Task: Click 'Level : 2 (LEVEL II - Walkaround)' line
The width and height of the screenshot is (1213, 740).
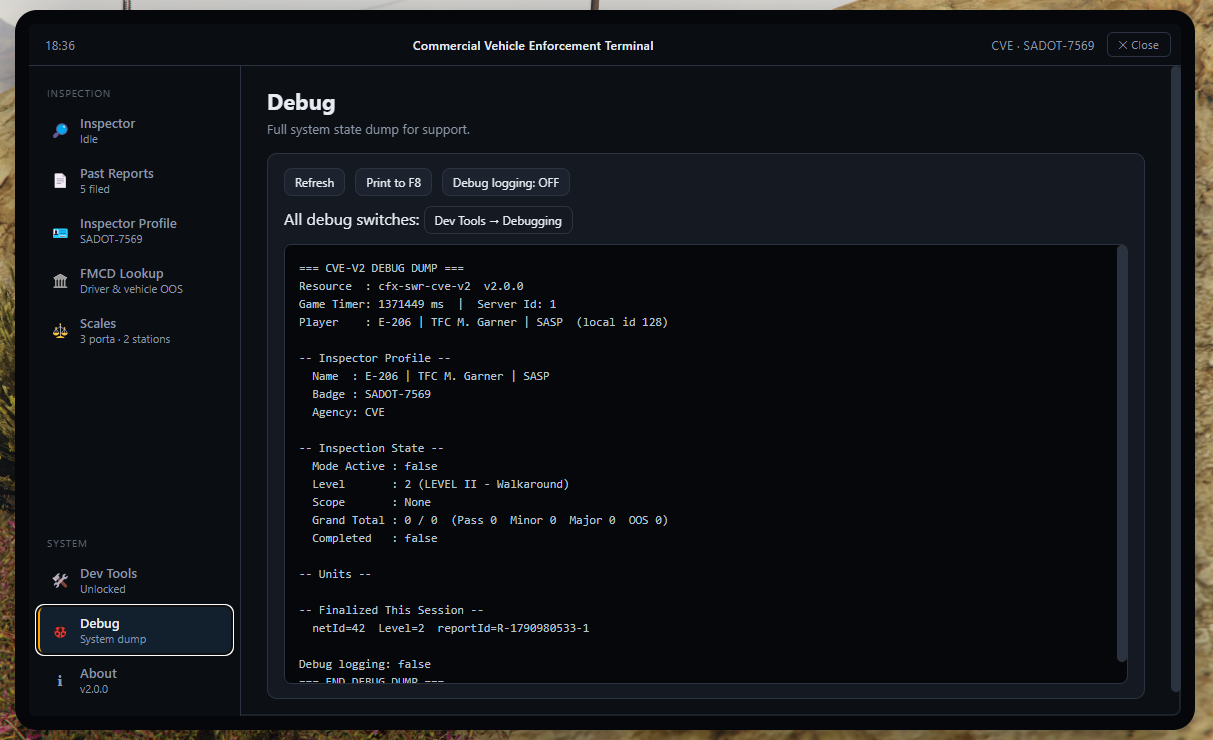Action: (440, 484)
